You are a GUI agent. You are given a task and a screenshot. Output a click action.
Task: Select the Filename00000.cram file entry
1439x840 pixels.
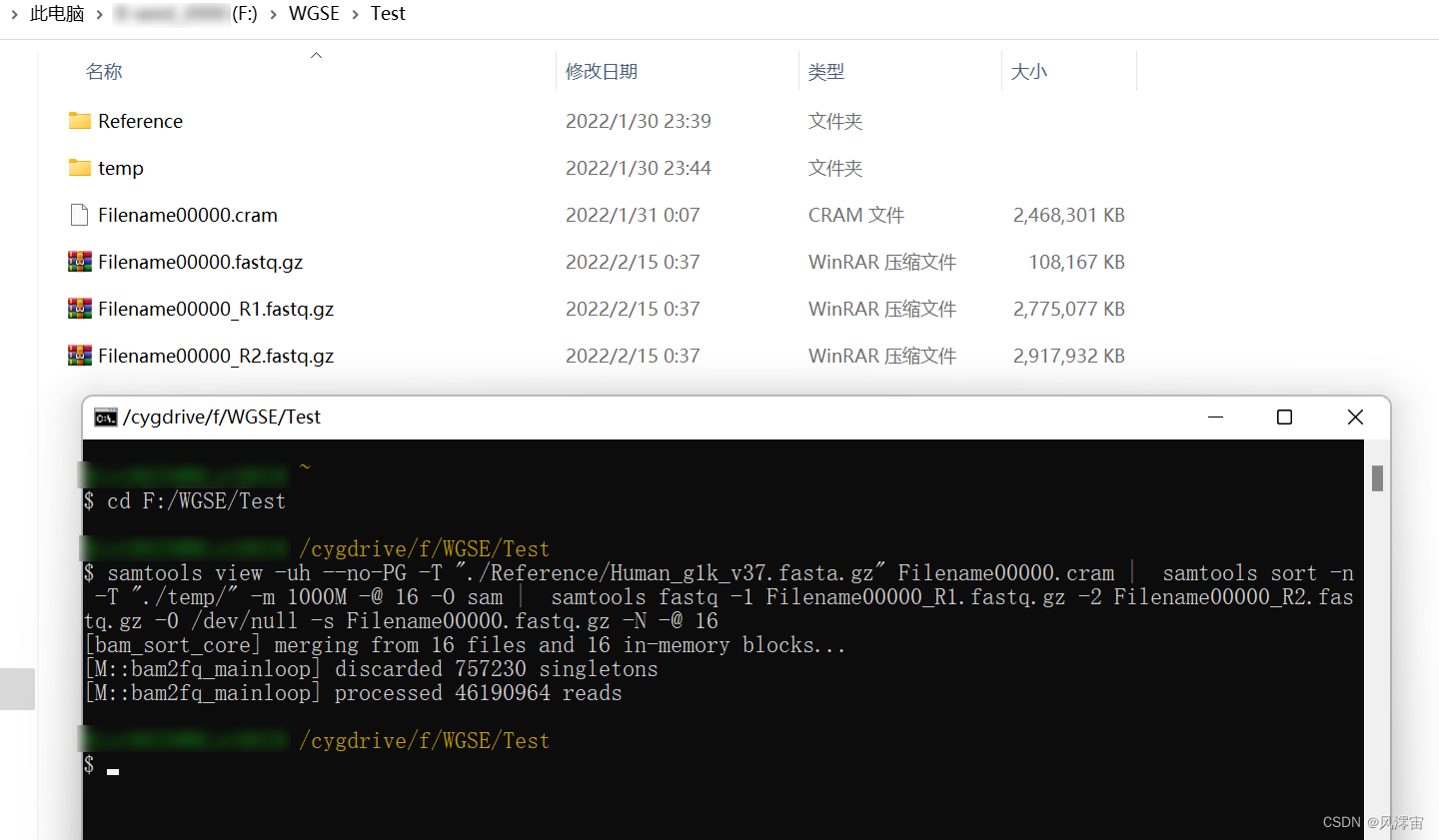point(187,215)
